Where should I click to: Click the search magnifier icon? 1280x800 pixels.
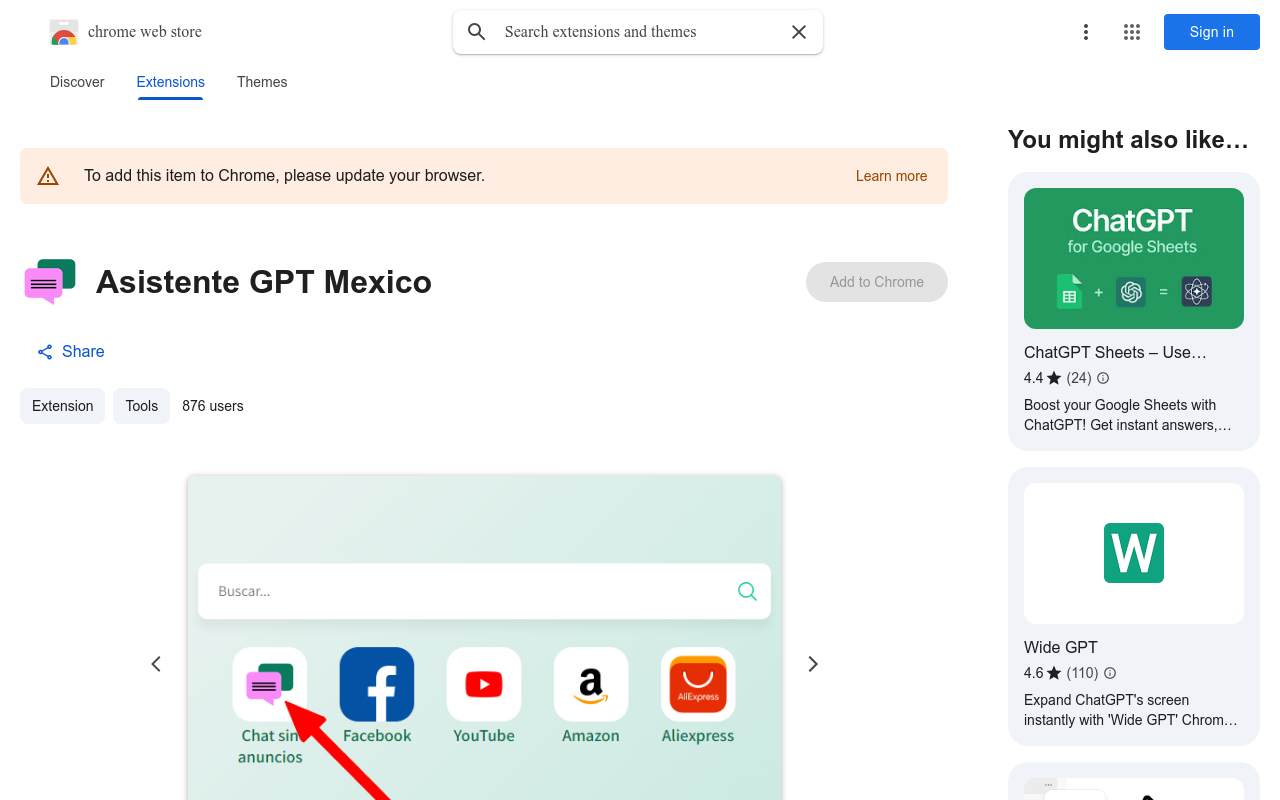click(x=476, y=31)
